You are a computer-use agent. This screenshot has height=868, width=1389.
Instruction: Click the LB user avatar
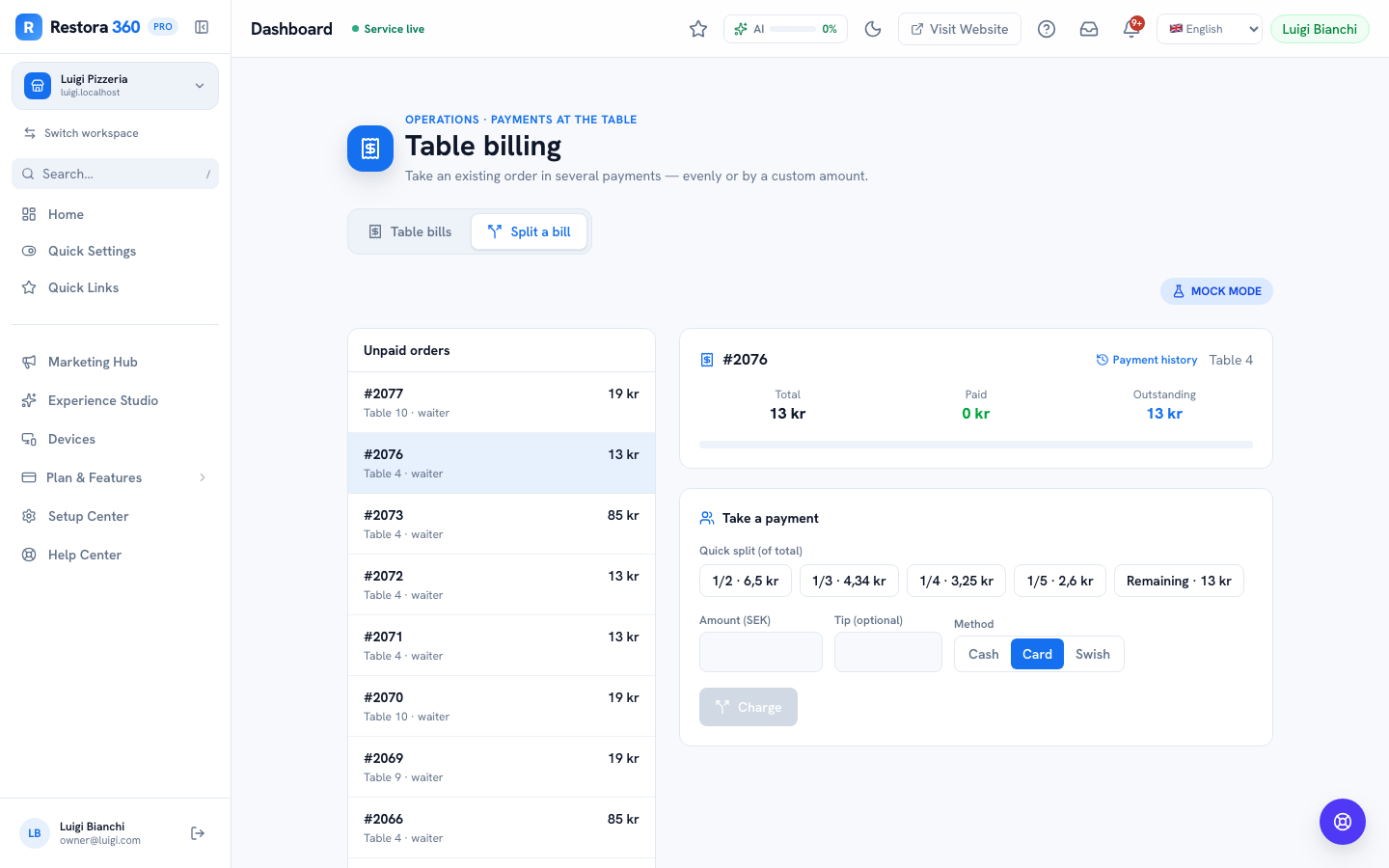(35, 833)
